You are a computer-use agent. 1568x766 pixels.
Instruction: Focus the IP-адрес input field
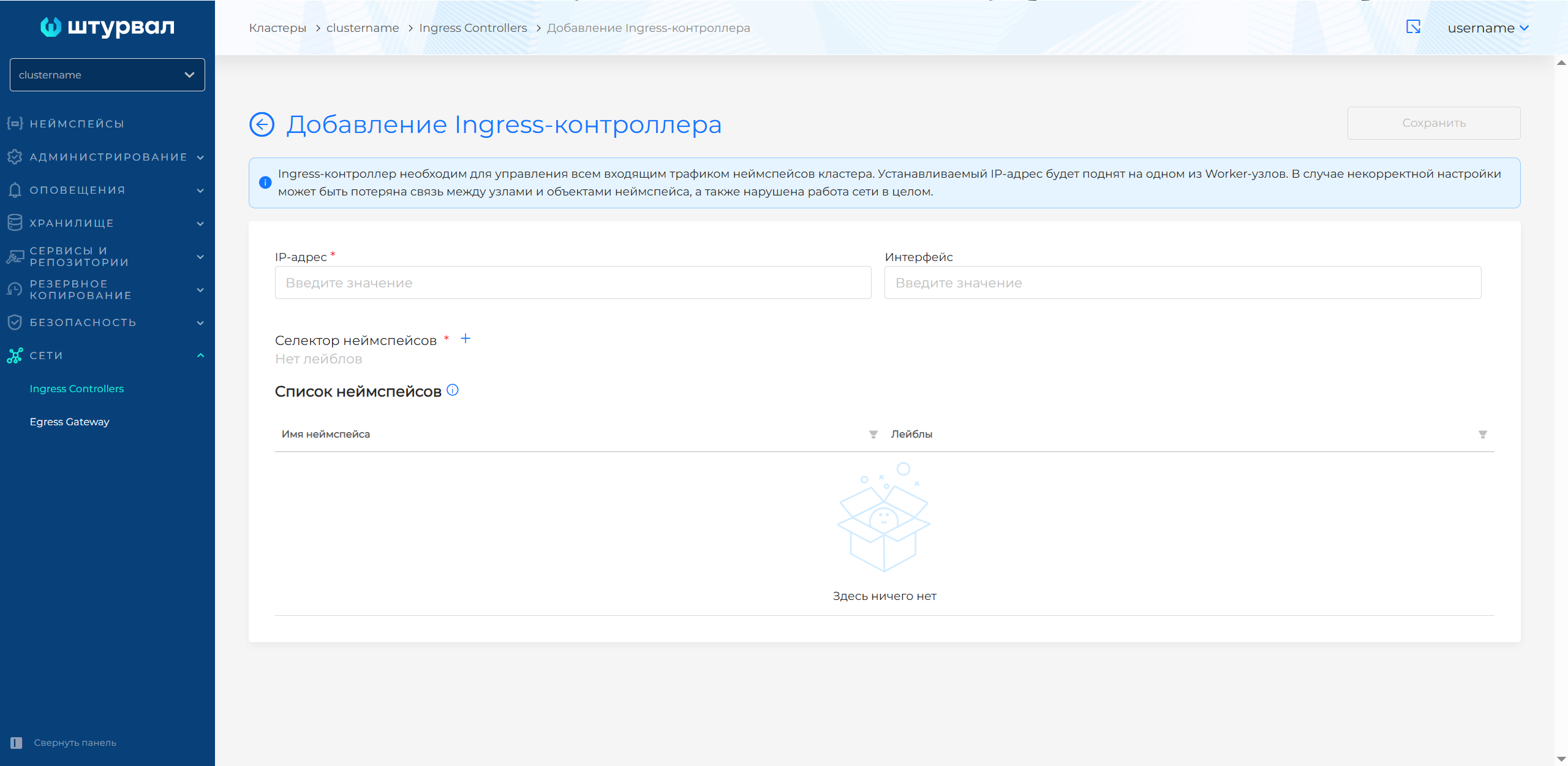pos(573,283)
